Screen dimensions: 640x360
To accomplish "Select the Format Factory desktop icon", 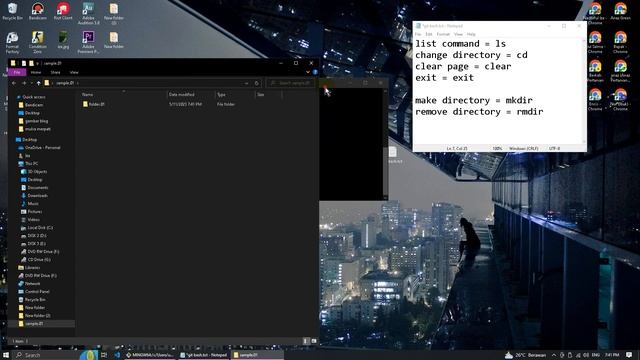I will [x=12, y=42].
